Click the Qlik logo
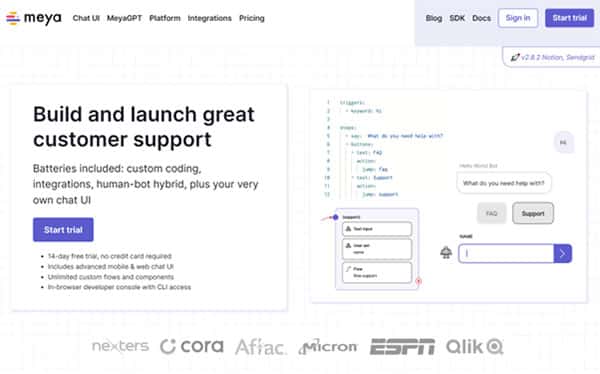Image resolution: width=600 pixels, height=374 pixels. 475,347
